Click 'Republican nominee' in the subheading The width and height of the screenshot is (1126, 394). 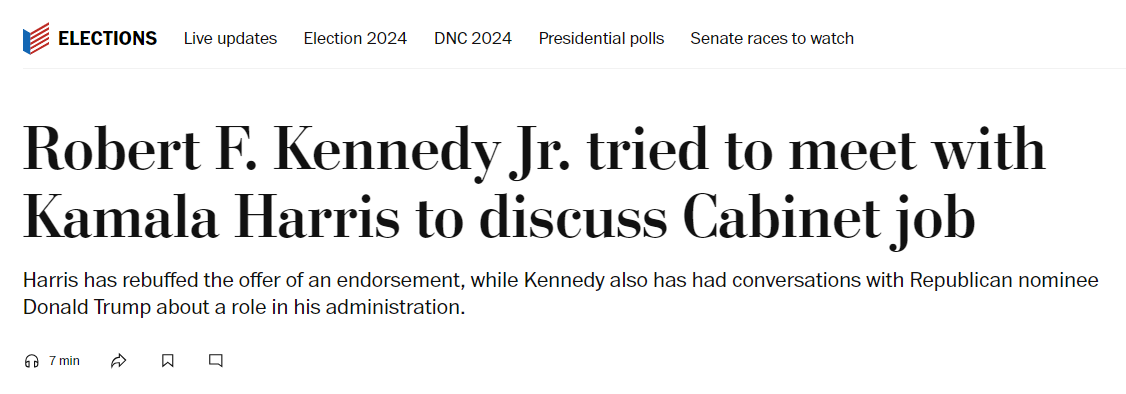click(1004, 280)
